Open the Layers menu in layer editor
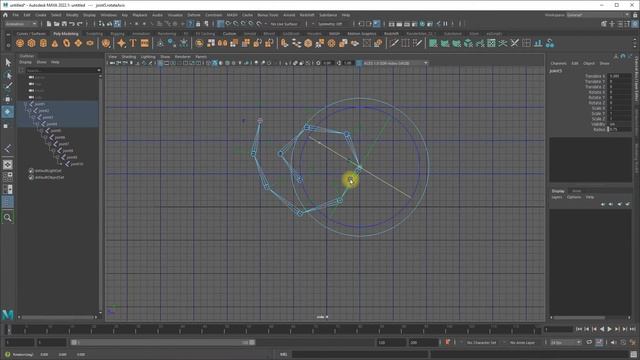 click(x=557, y=197)
